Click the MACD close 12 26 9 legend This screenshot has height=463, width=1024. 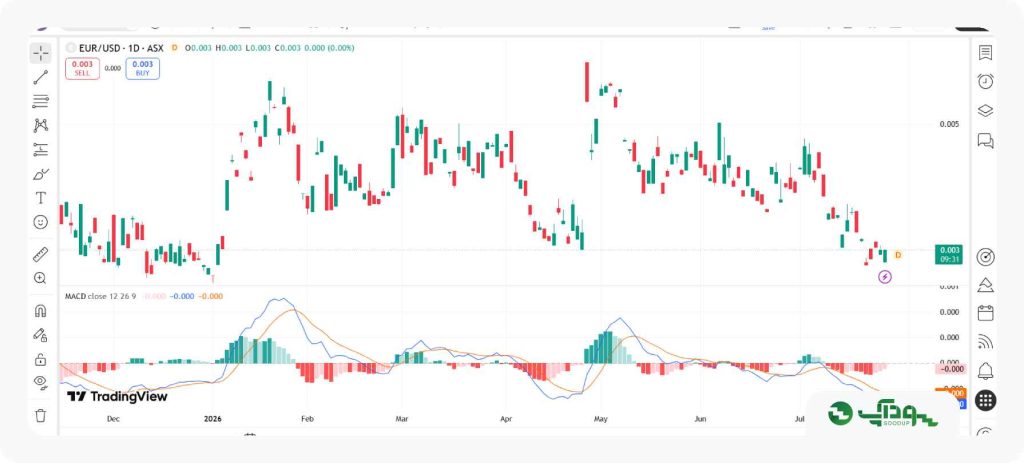101,296
